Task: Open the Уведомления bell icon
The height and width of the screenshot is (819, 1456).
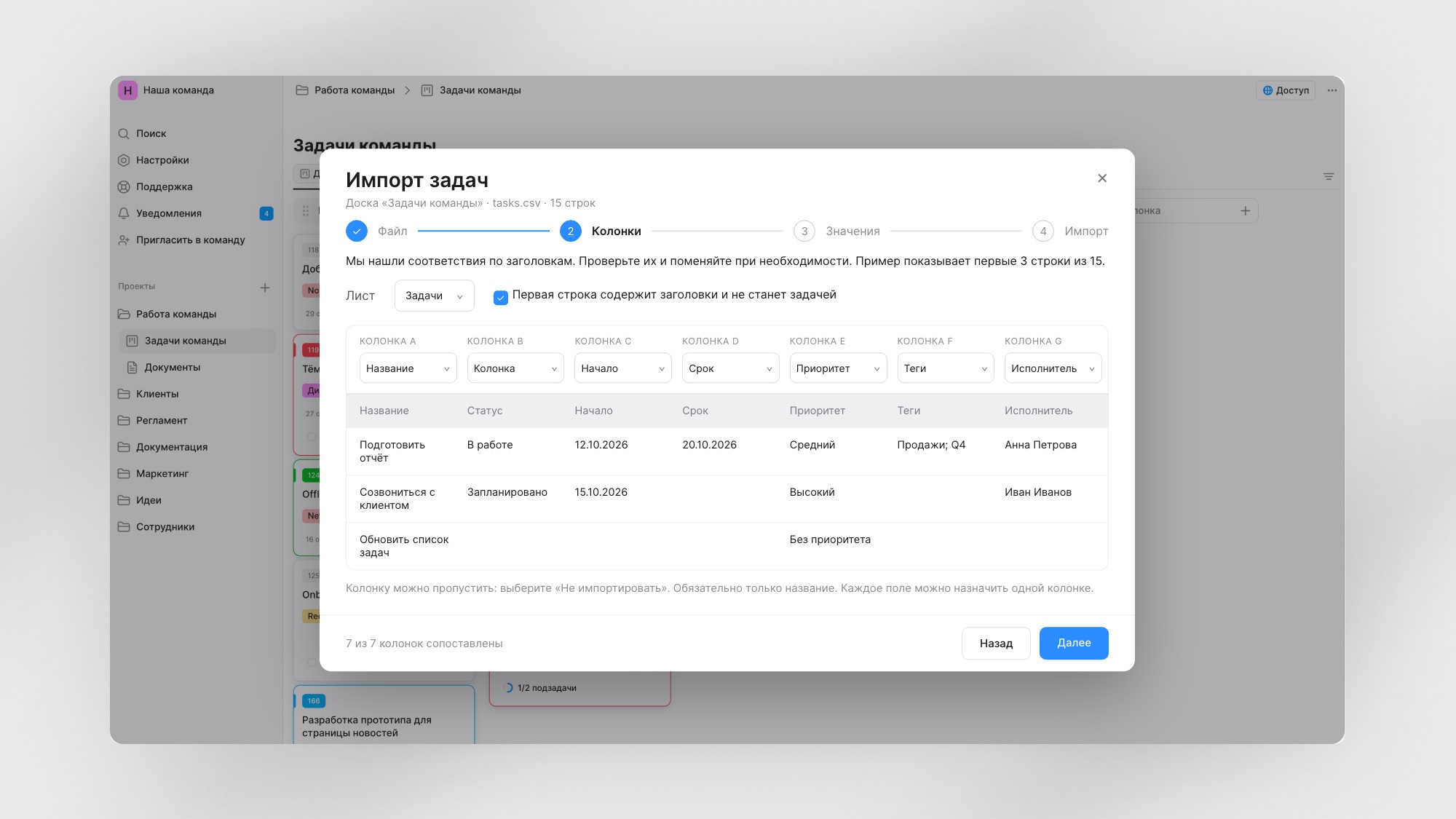Action: click(x=124, y=213)
